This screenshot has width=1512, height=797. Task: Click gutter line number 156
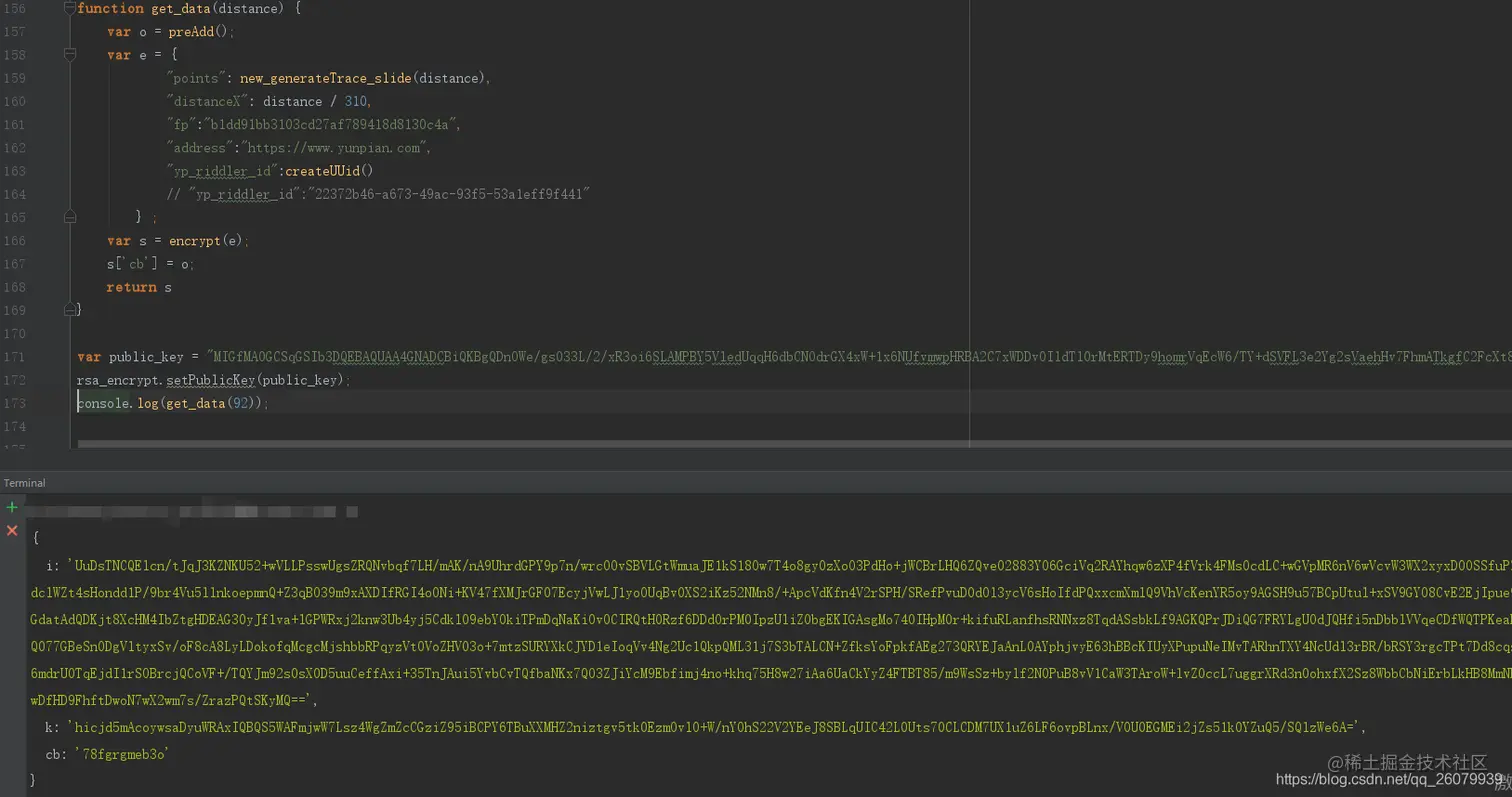coord(14,8)
